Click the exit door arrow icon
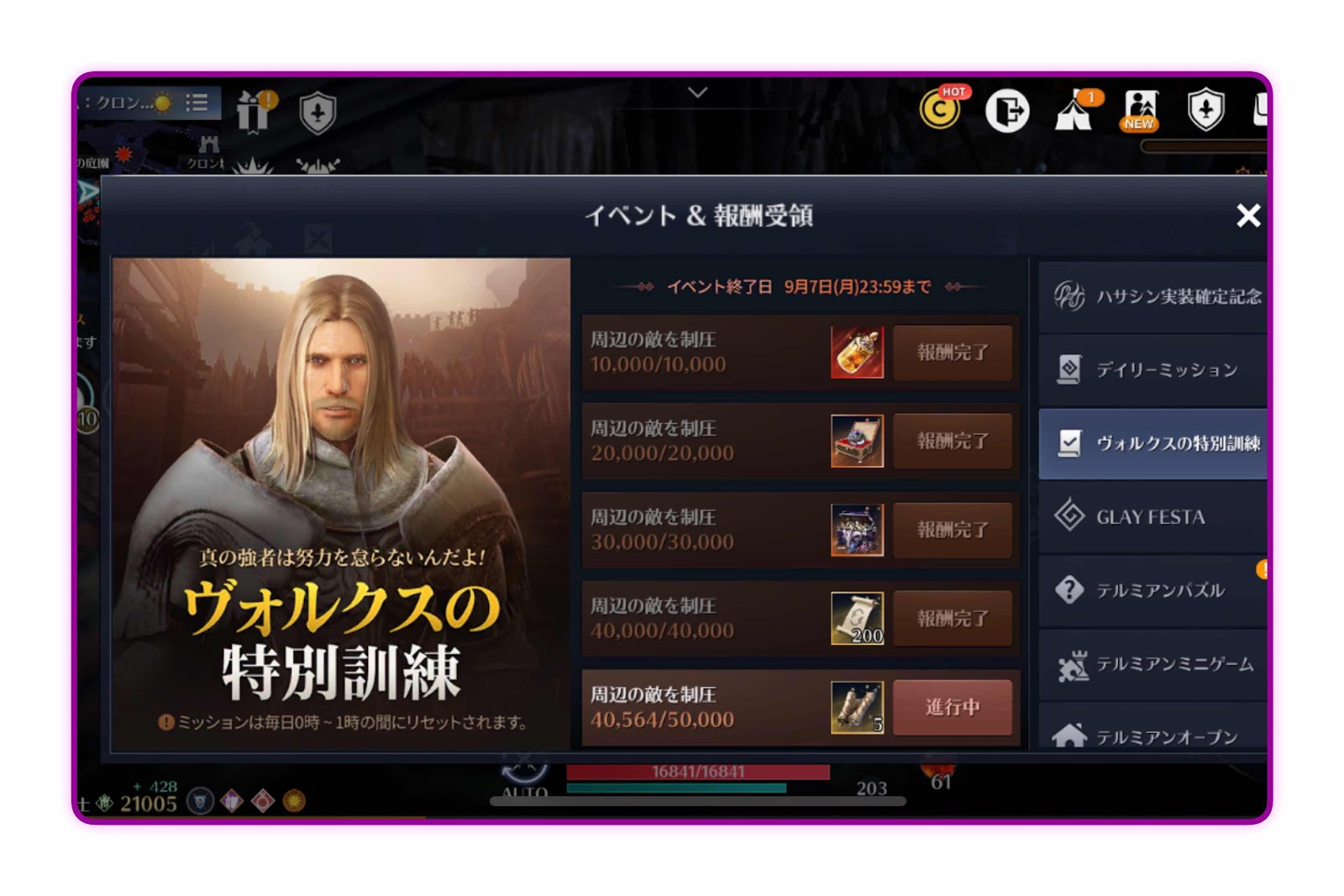 [x=1007, y=110]
